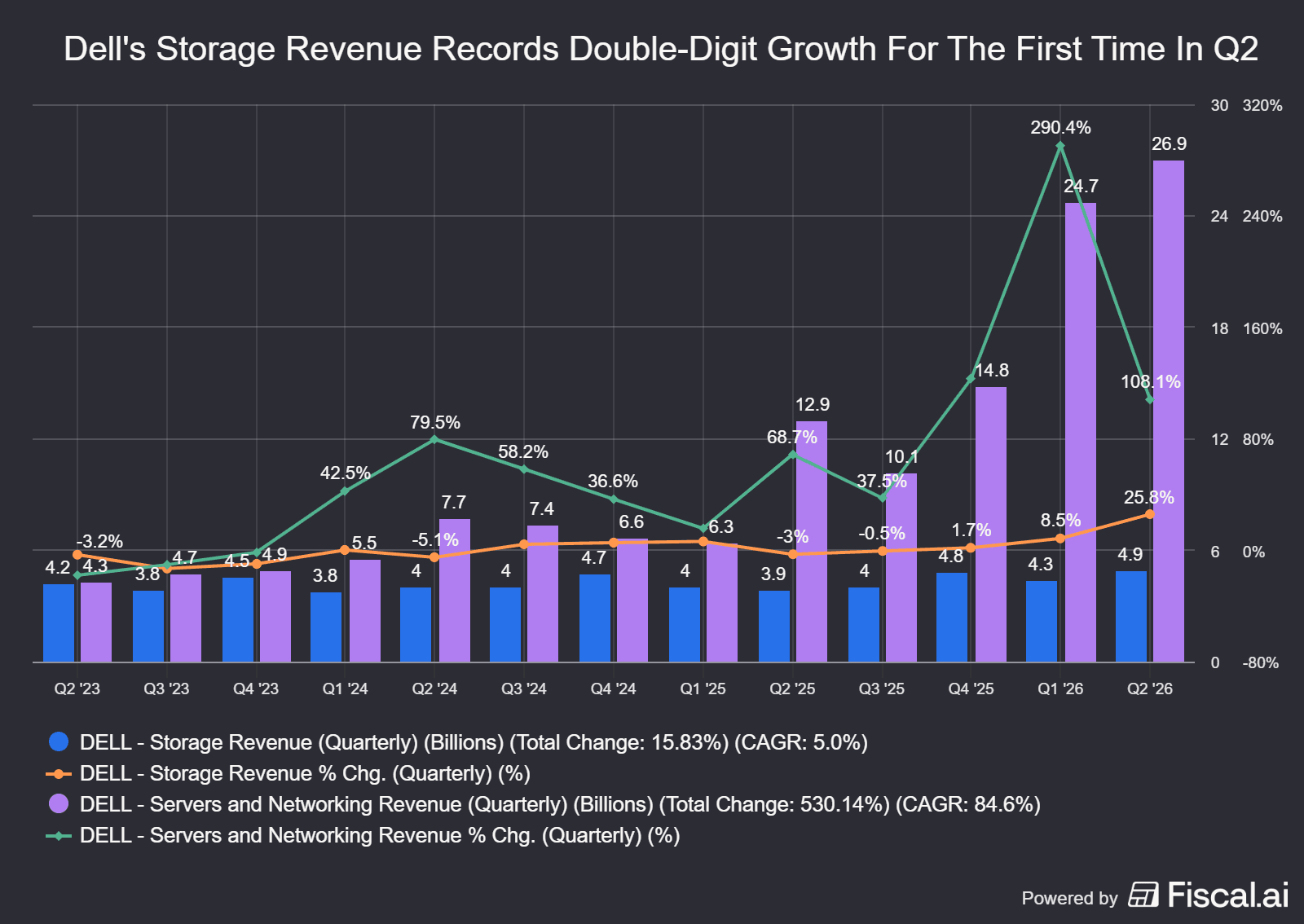Click the 26.9 bar value label

[1169, 143]
